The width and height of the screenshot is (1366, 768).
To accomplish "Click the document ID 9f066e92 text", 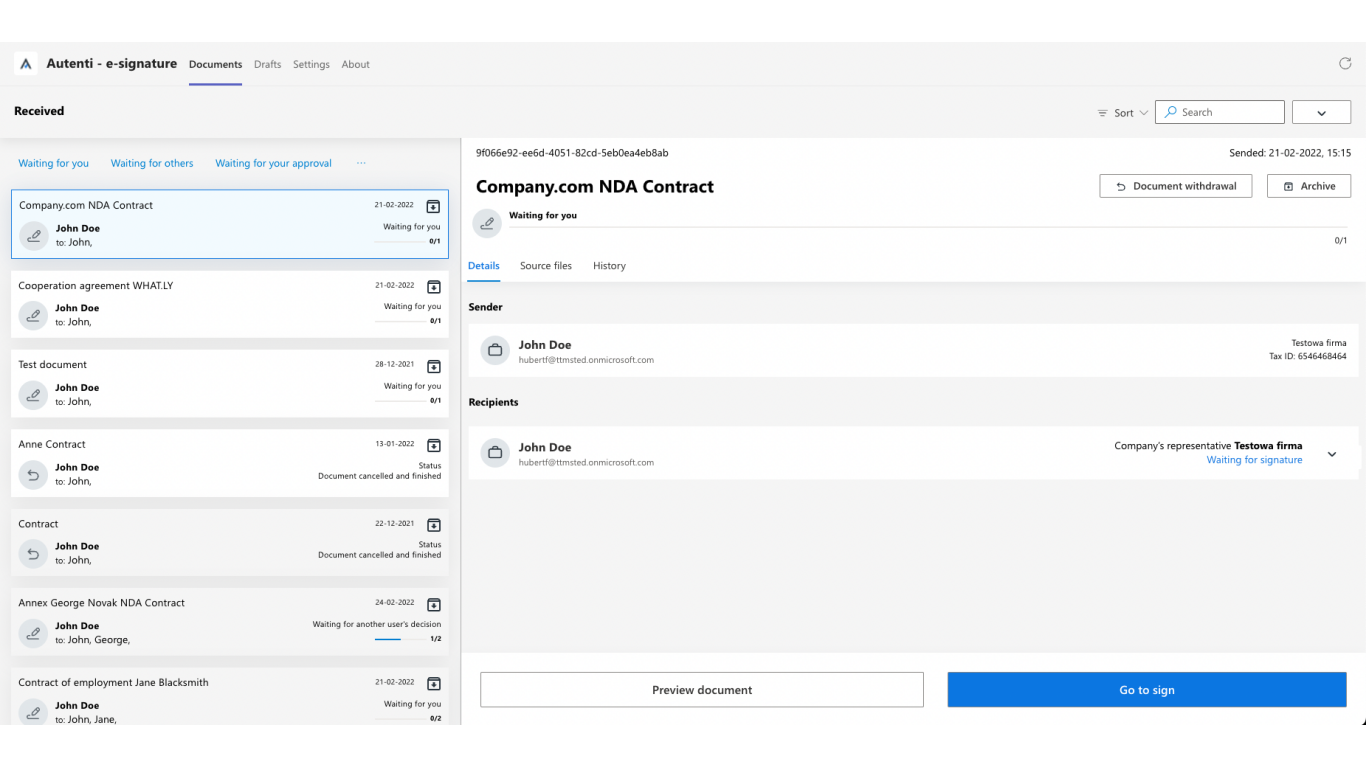I will (572, 153).
